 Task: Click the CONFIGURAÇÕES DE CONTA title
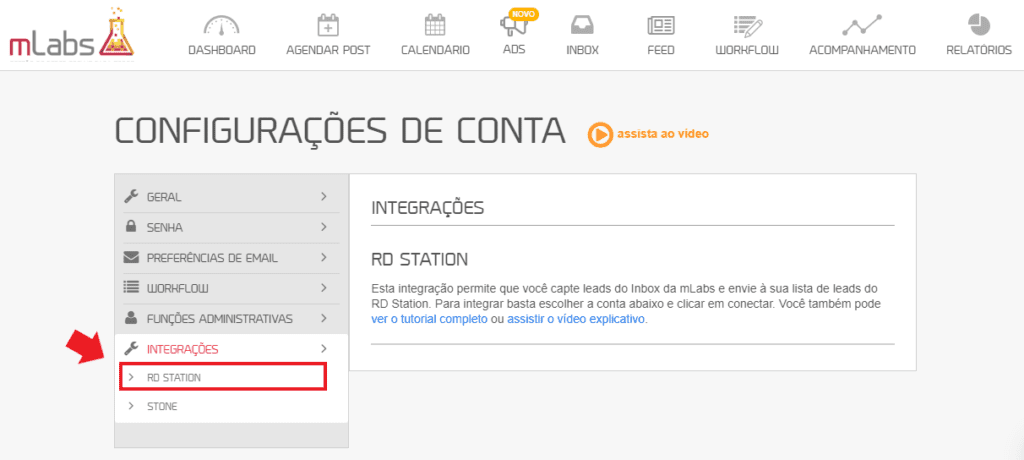point(340,131)
